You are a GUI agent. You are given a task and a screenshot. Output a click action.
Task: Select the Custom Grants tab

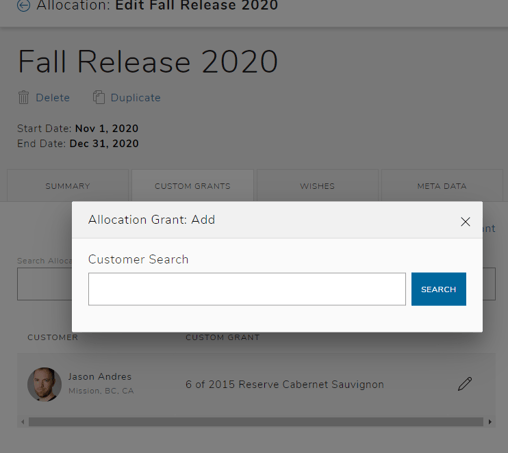click(x=192, y=186)
